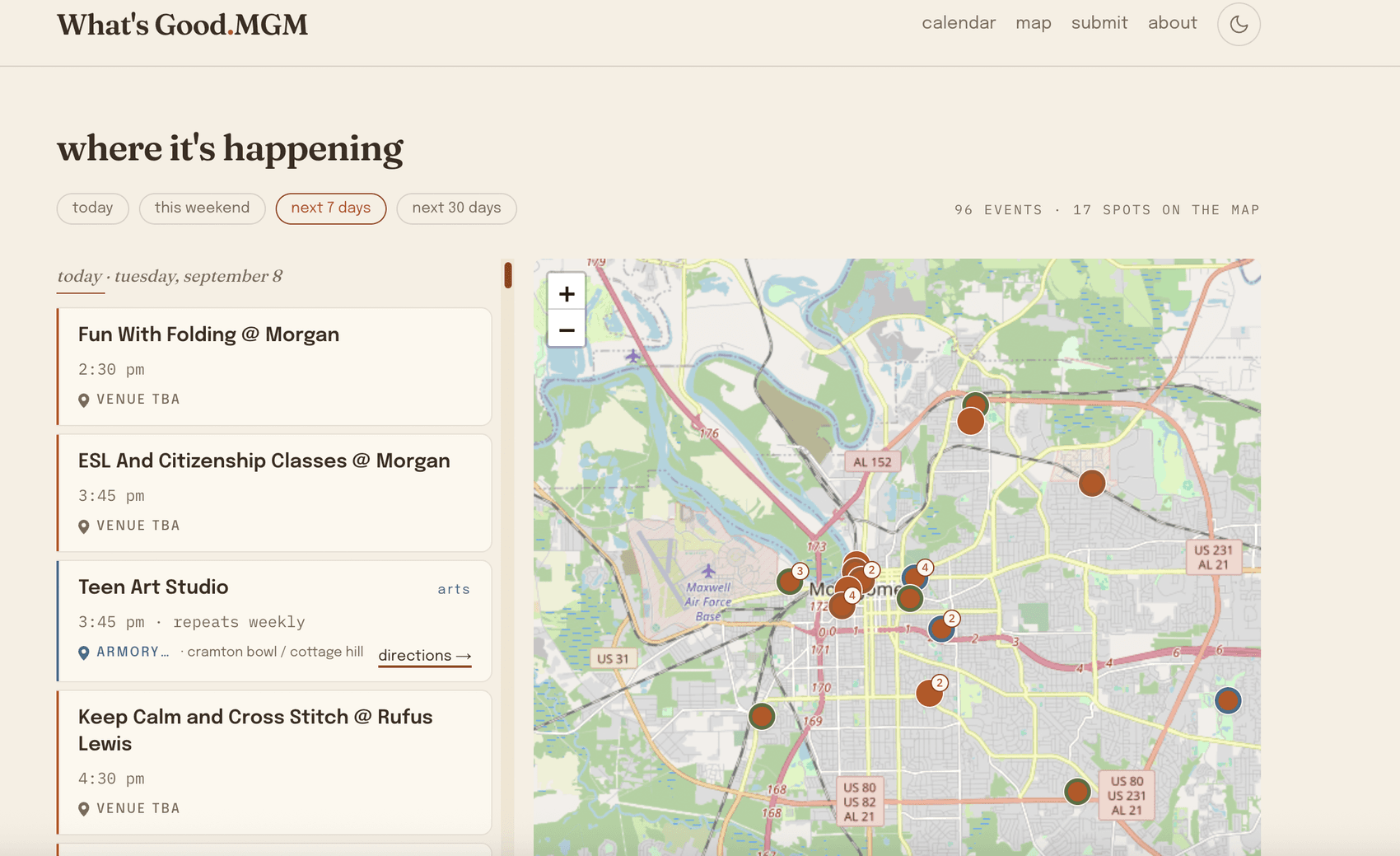
Task: Filter events to this weekend
Action: [202, 208]
